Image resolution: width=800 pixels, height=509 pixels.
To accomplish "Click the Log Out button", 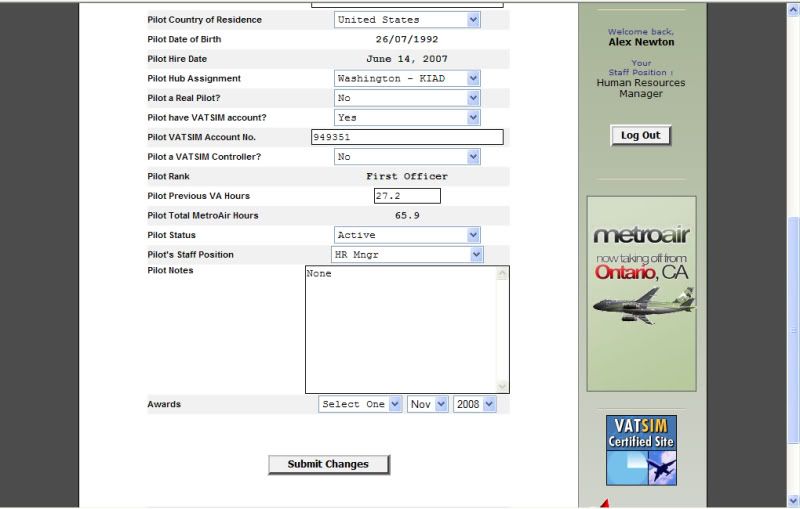I will pyautogui.click(x=640, y=136).
